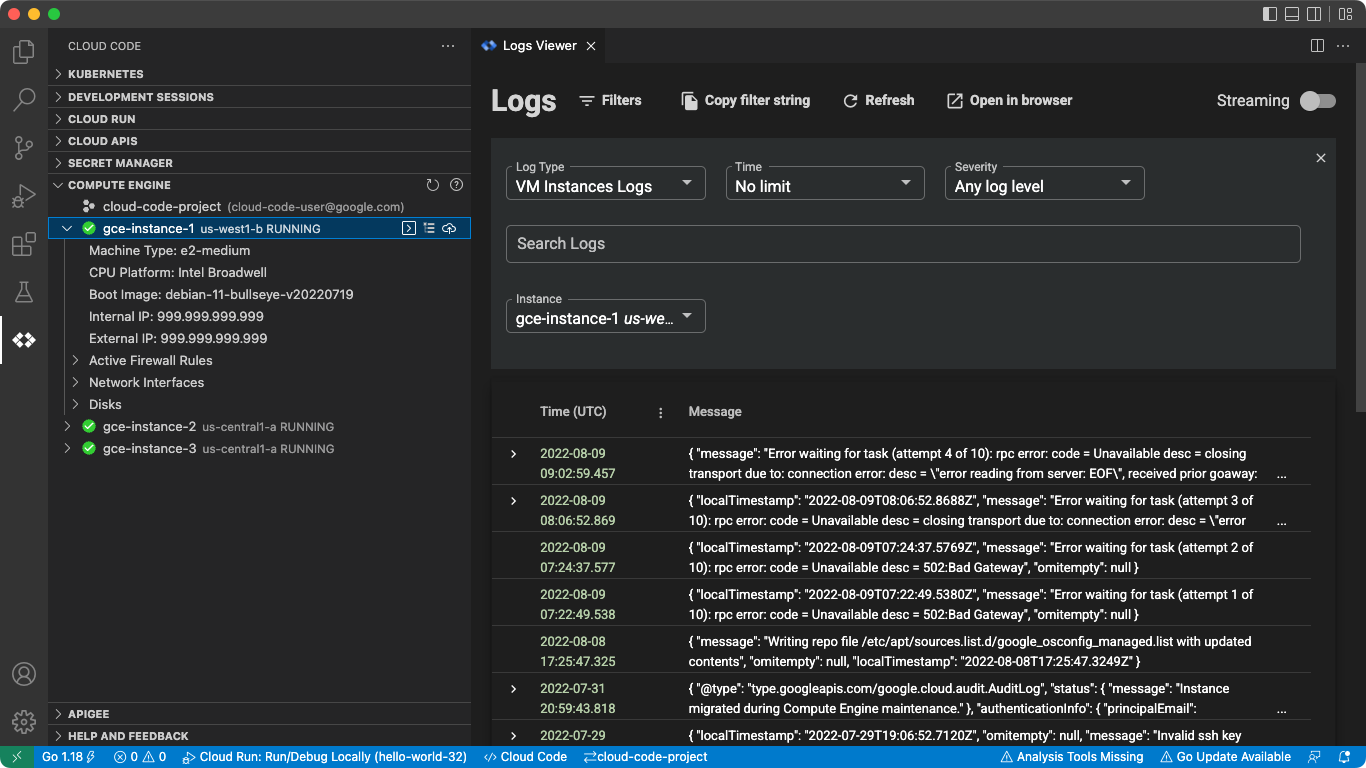Click the Search Logs field

(903, 244)
